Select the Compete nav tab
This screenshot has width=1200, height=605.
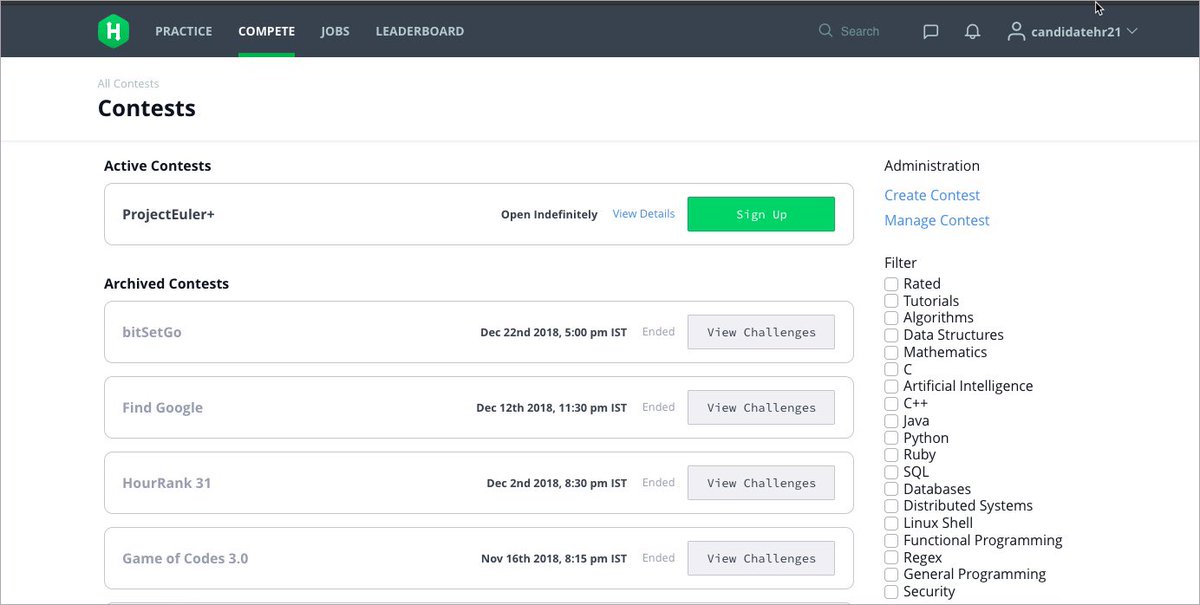tap(266, 31)
